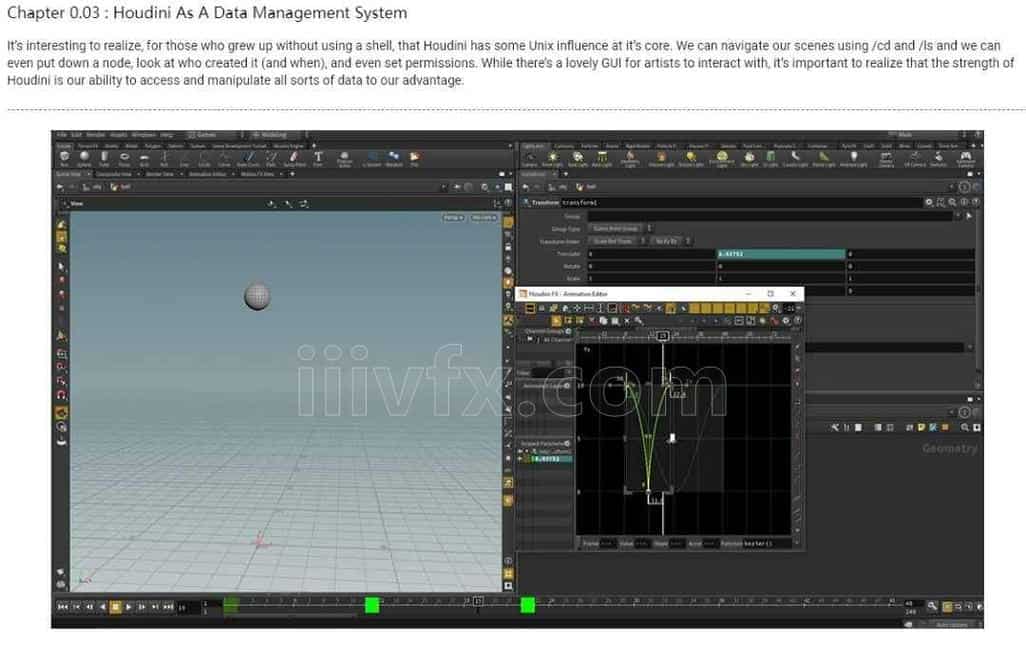The width and height of the screenshot is (1026, 645).
Task: Open the Render menu
Action: pos(96,135)
